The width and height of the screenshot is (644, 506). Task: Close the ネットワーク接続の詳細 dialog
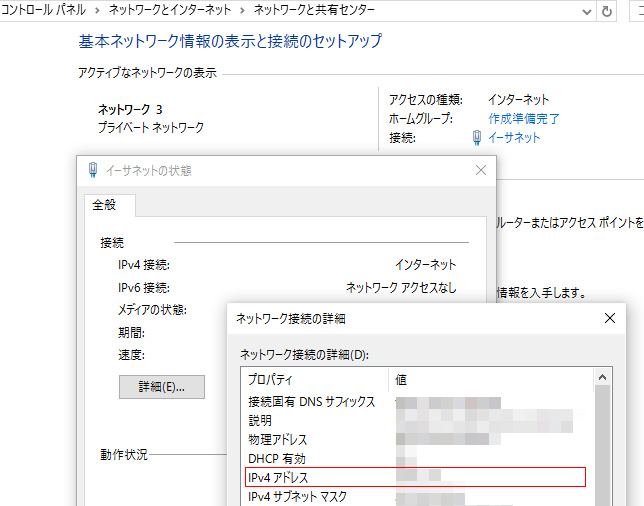pos(610,318)
